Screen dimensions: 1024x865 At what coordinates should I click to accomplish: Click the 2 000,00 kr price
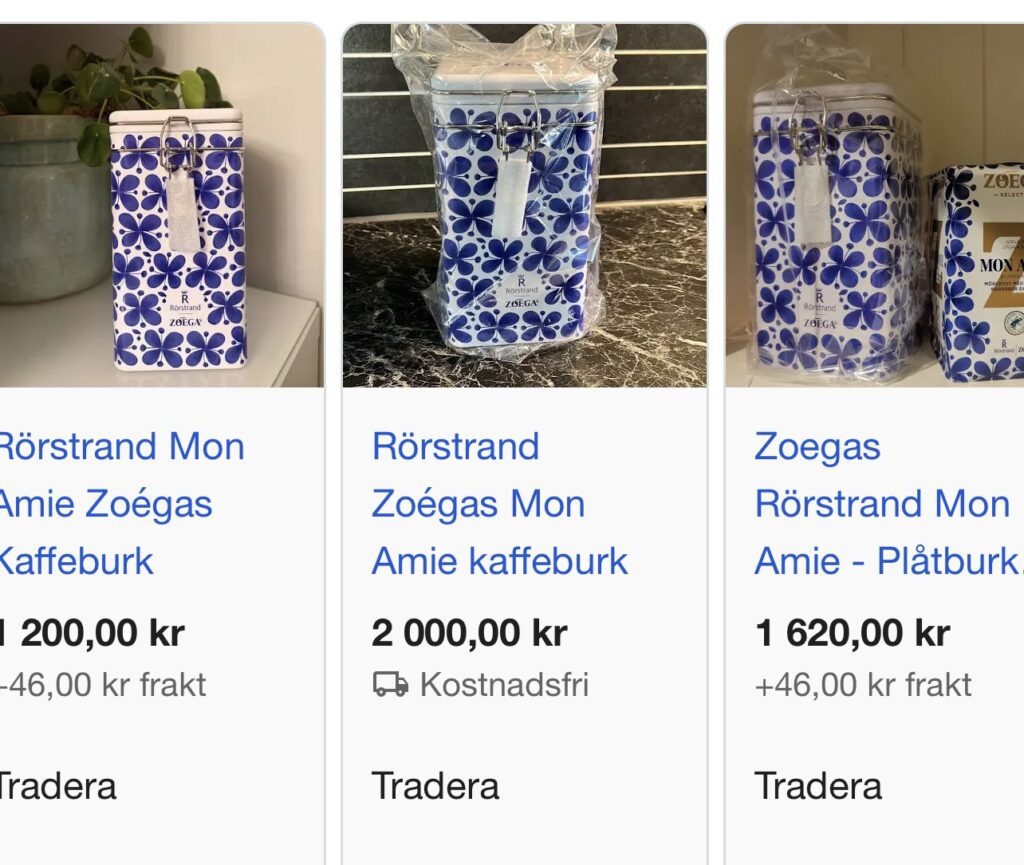[469, 632]
